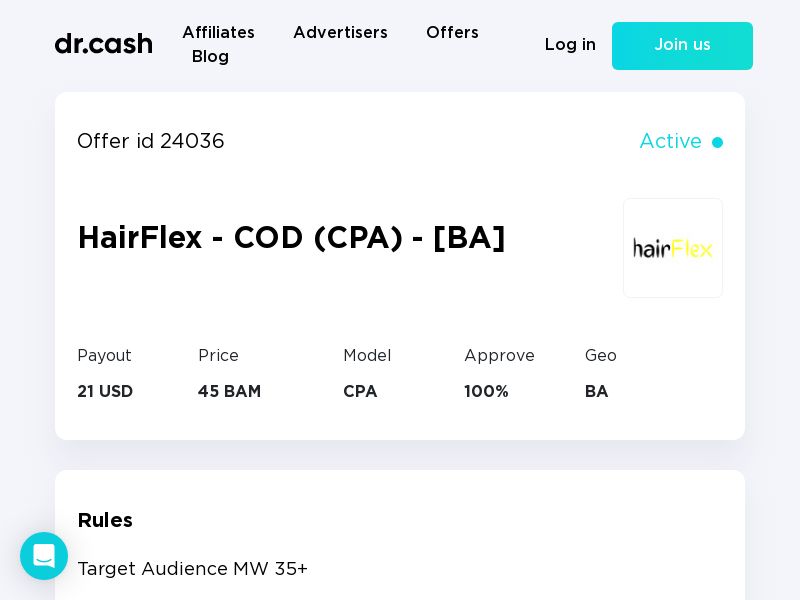Click the CPA model value

(x=360, y=391)
